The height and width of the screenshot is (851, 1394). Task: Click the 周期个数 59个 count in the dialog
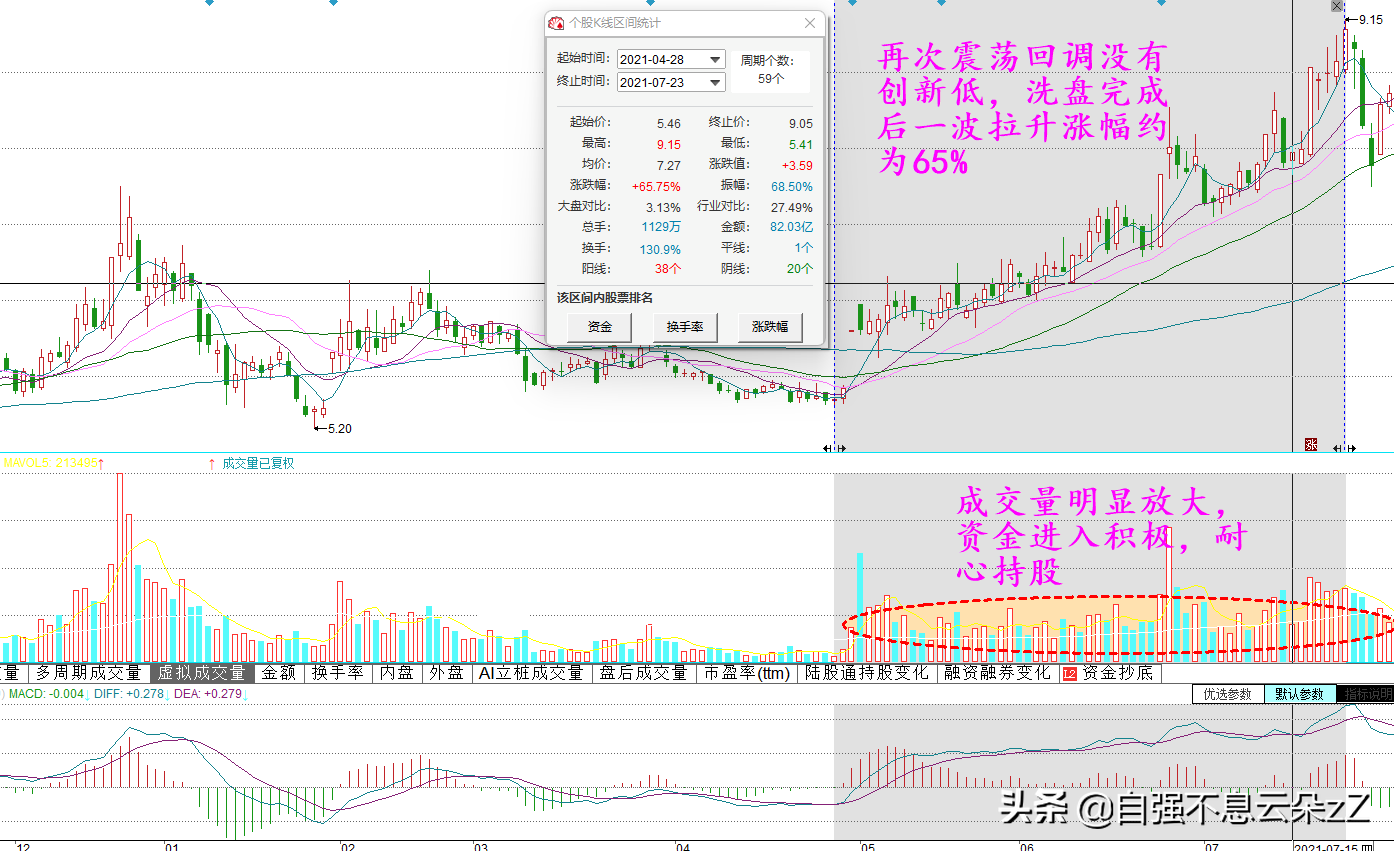pyautogui.click(x=770, y=78)
